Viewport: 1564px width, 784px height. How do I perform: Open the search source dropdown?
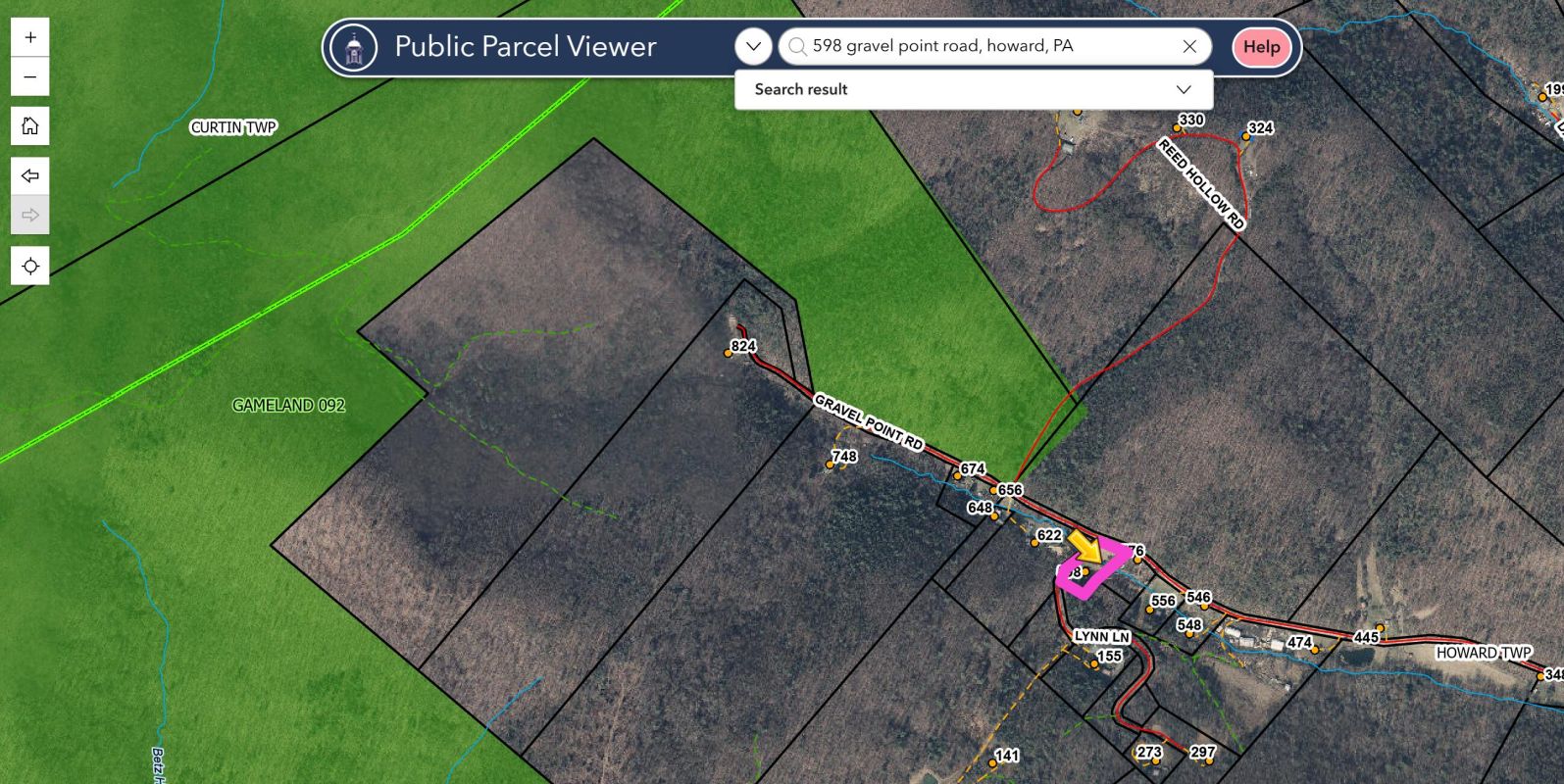[x=753, y=46]
